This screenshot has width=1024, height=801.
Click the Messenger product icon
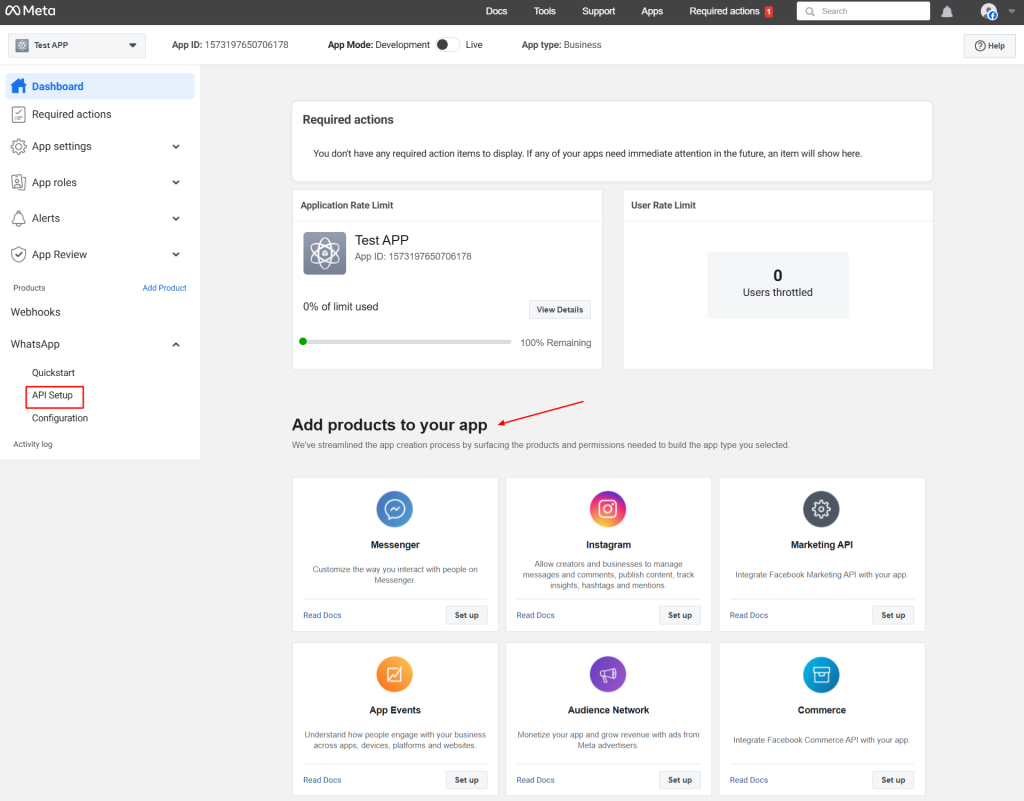(394, 509)
